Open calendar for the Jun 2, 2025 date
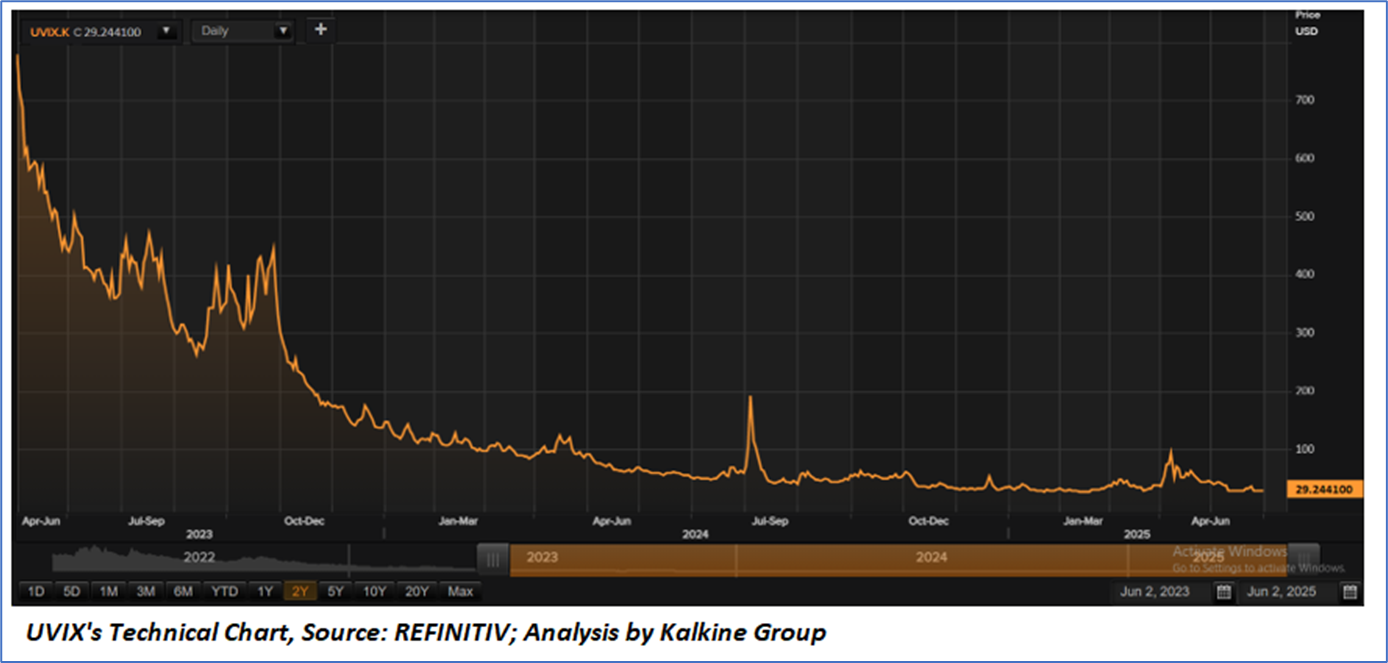The image size is (1388, 663). pos(1350,592)
